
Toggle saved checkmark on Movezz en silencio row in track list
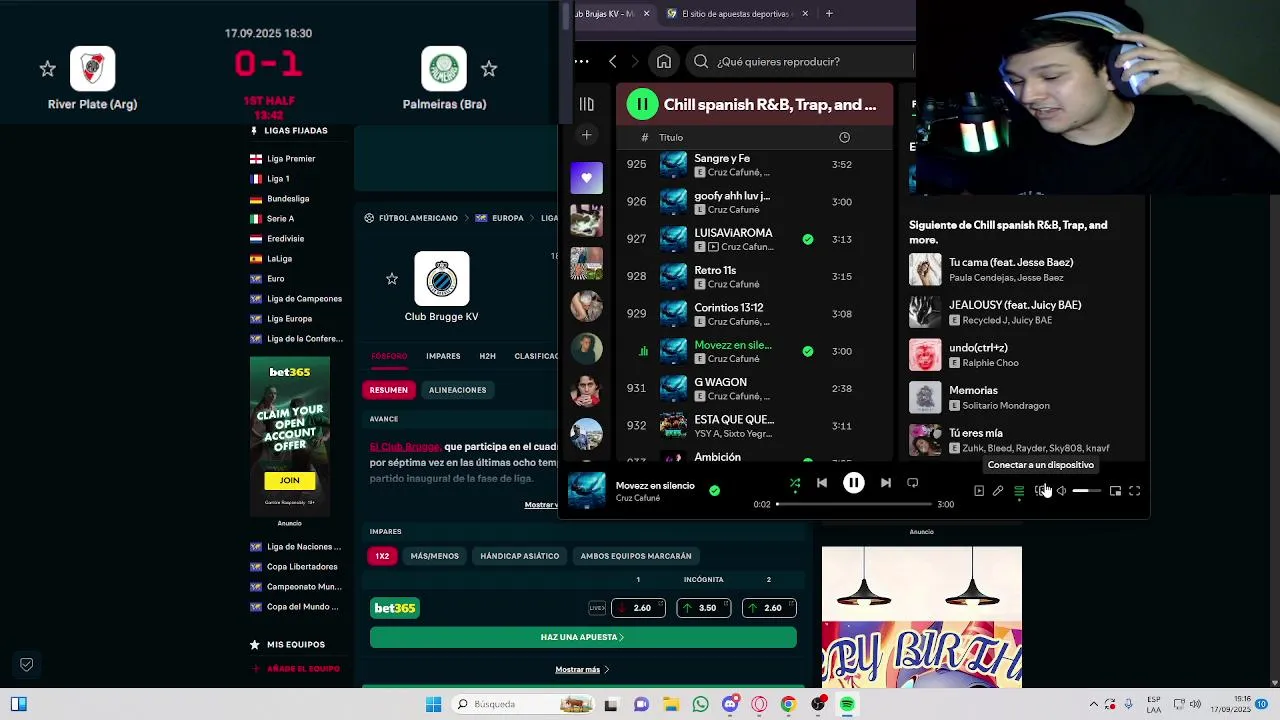808,351
